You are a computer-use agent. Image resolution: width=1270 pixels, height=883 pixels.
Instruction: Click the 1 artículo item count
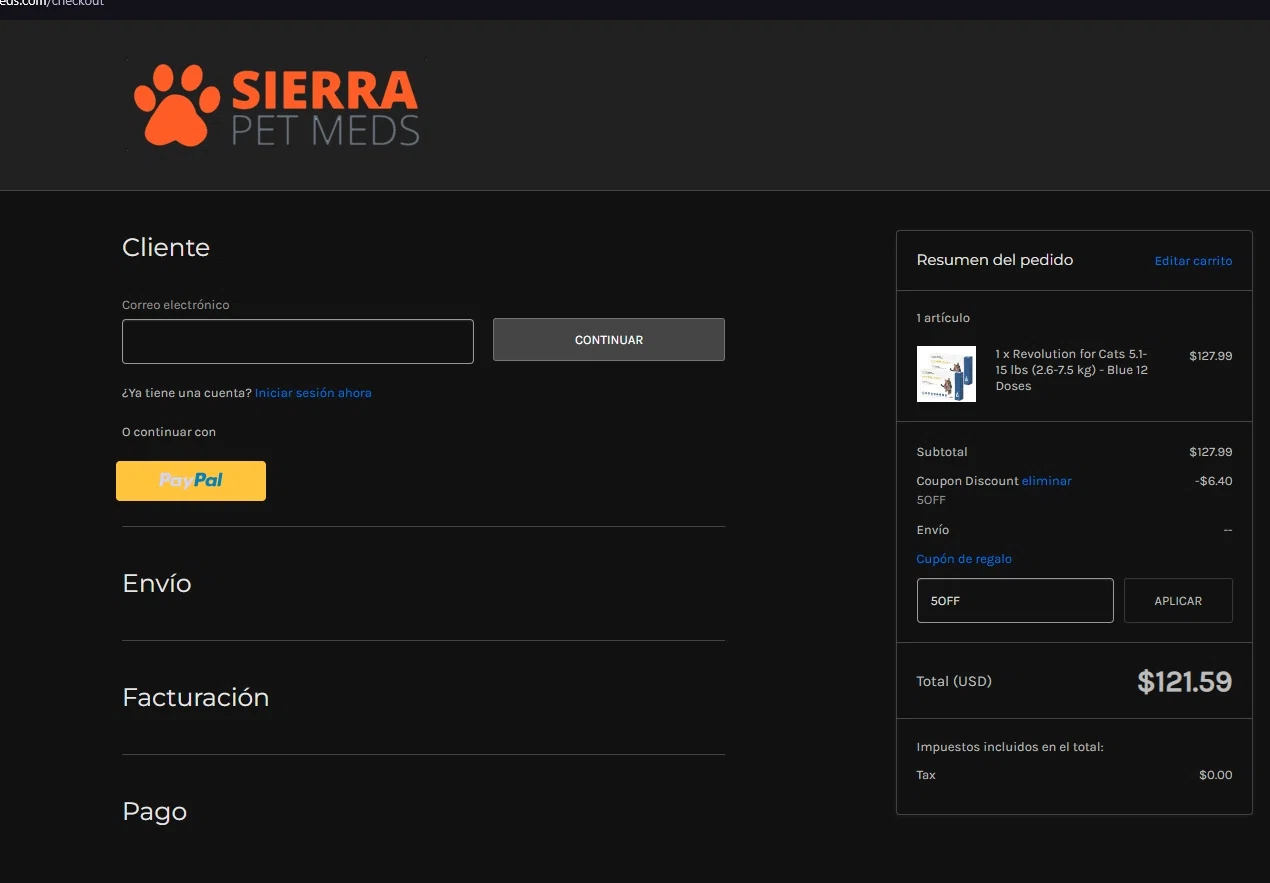(943, 318)
